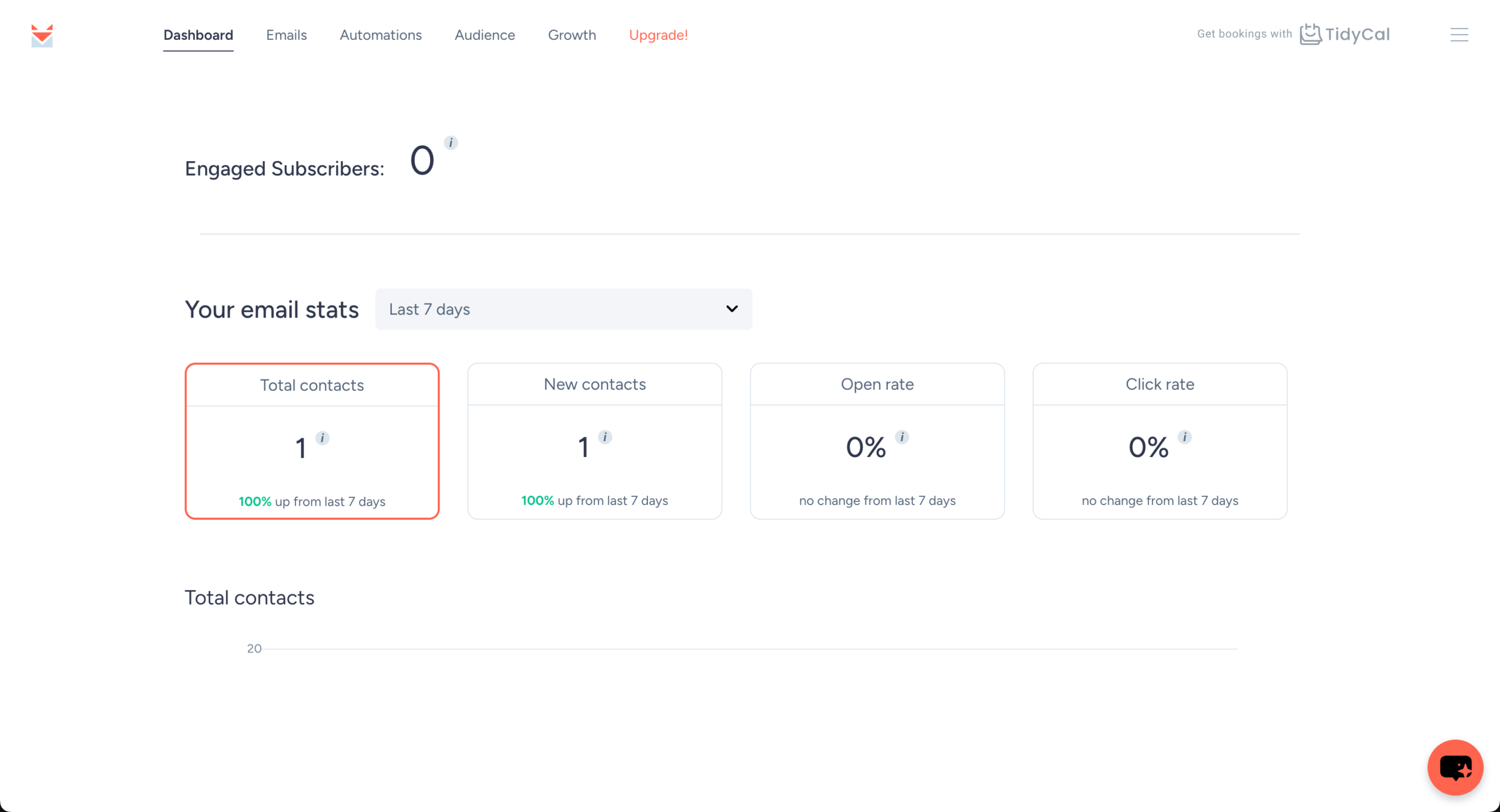The height and width of the screenshot is (812, 1500).
Task: Select the Open rate card
Action: [877, 441]
